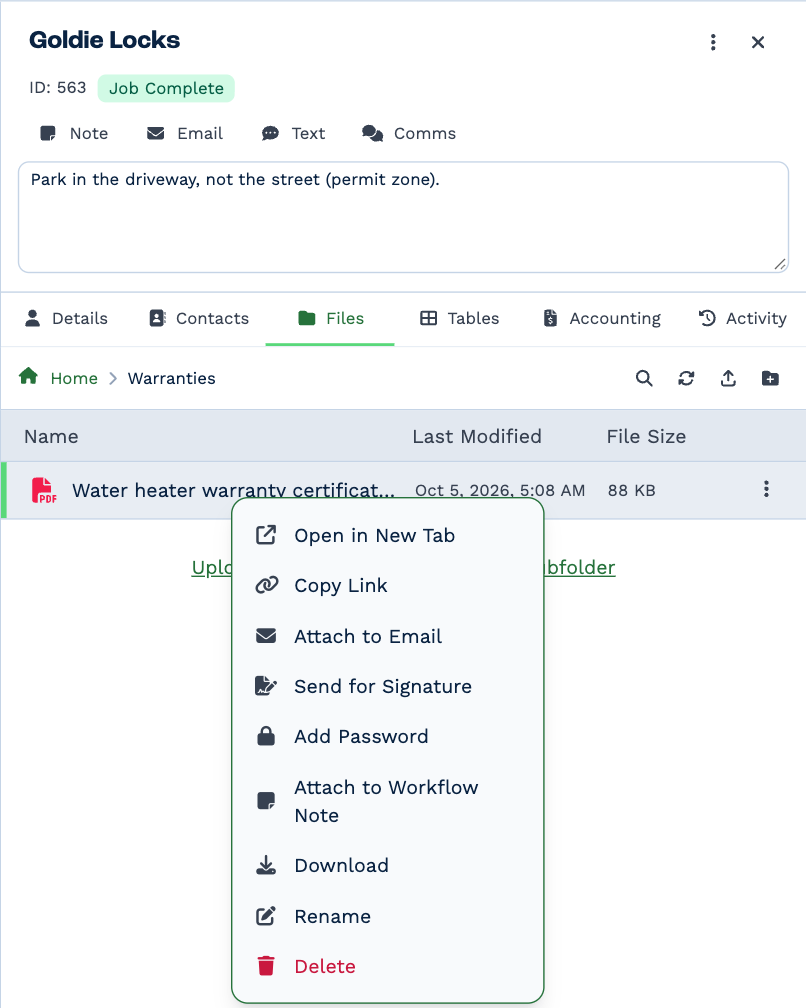This screenshot has height=1008, width=806.
Task: Download the warranty file
Action: (388, 865)
